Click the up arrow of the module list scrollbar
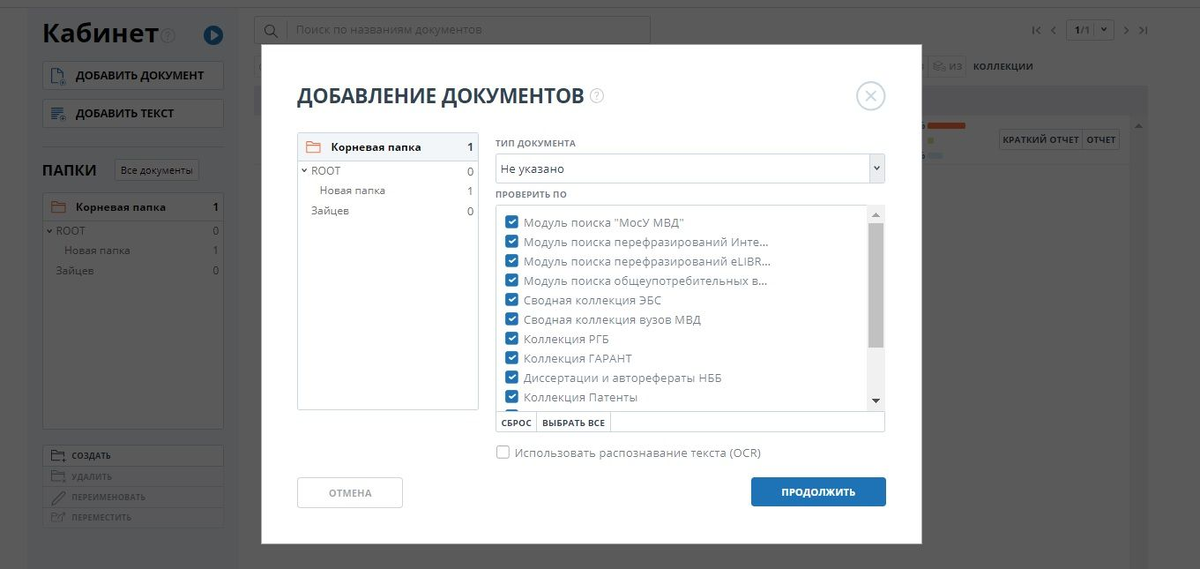This screenshot has width=1200, height=569. pyautogui.click(x=876, y=215)
